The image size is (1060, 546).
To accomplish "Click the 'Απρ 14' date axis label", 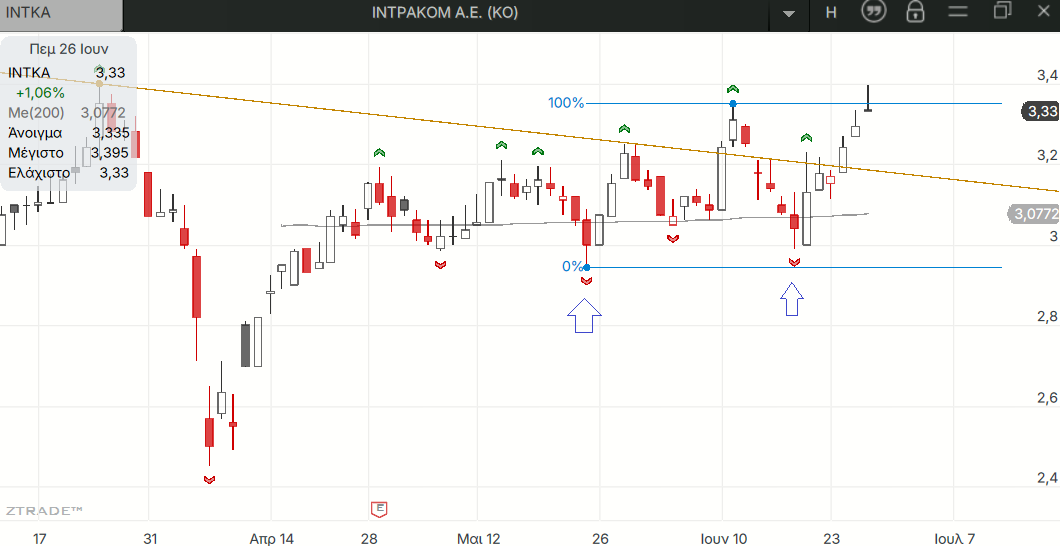I will click(272, 539).
